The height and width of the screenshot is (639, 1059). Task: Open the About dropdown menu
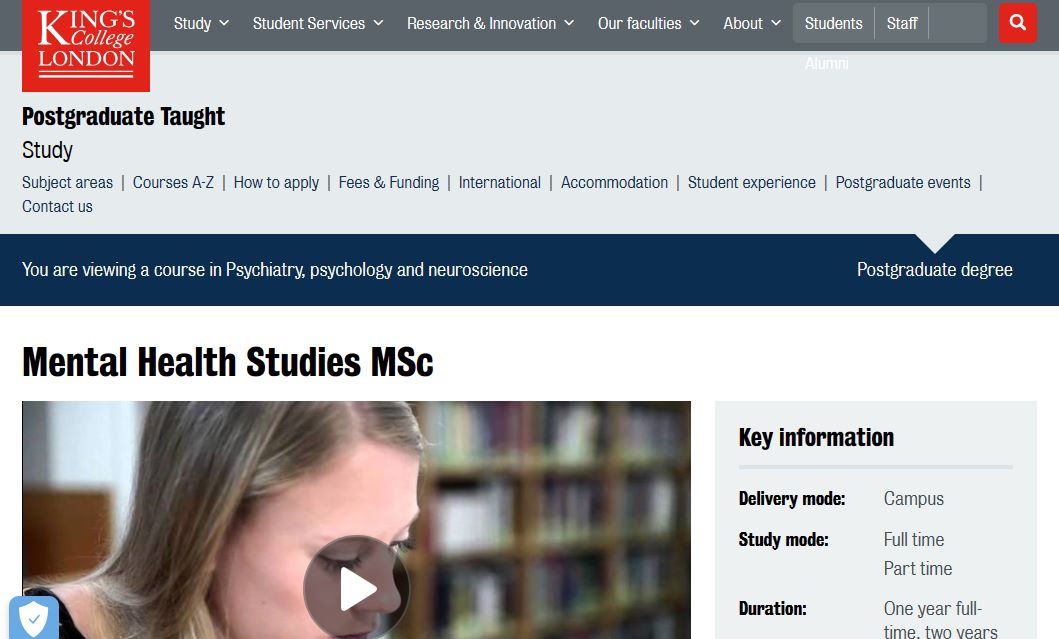pos(752,23)
